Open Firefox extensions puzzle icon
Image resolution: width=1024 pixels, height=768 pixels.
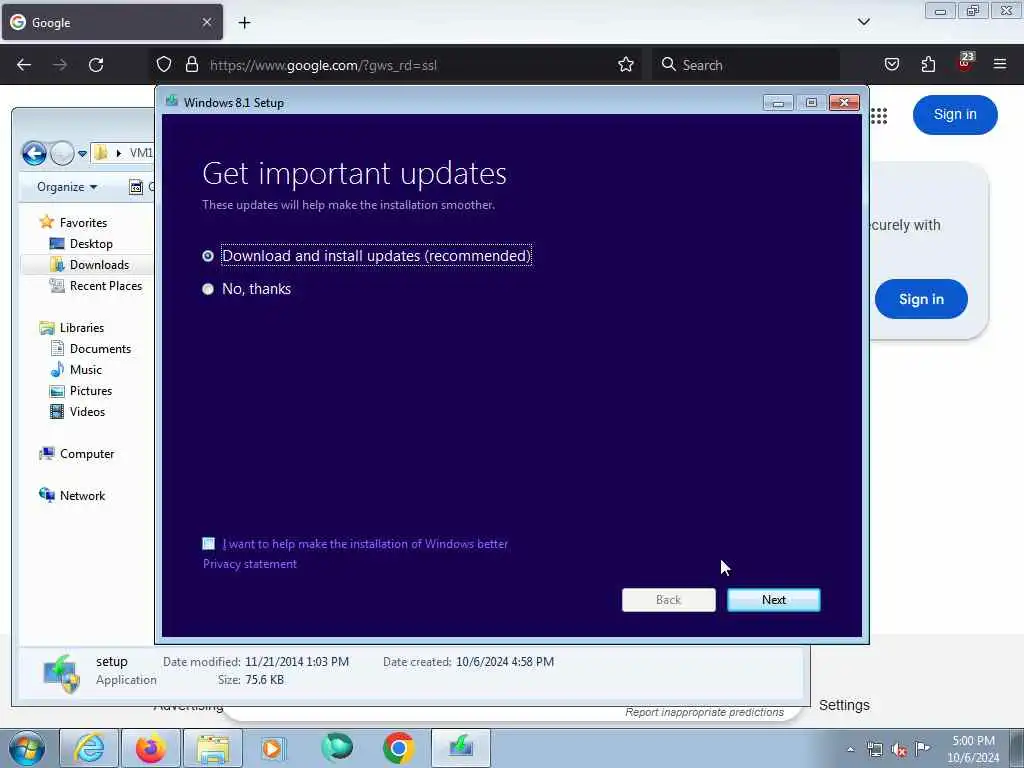click(928, 65)
